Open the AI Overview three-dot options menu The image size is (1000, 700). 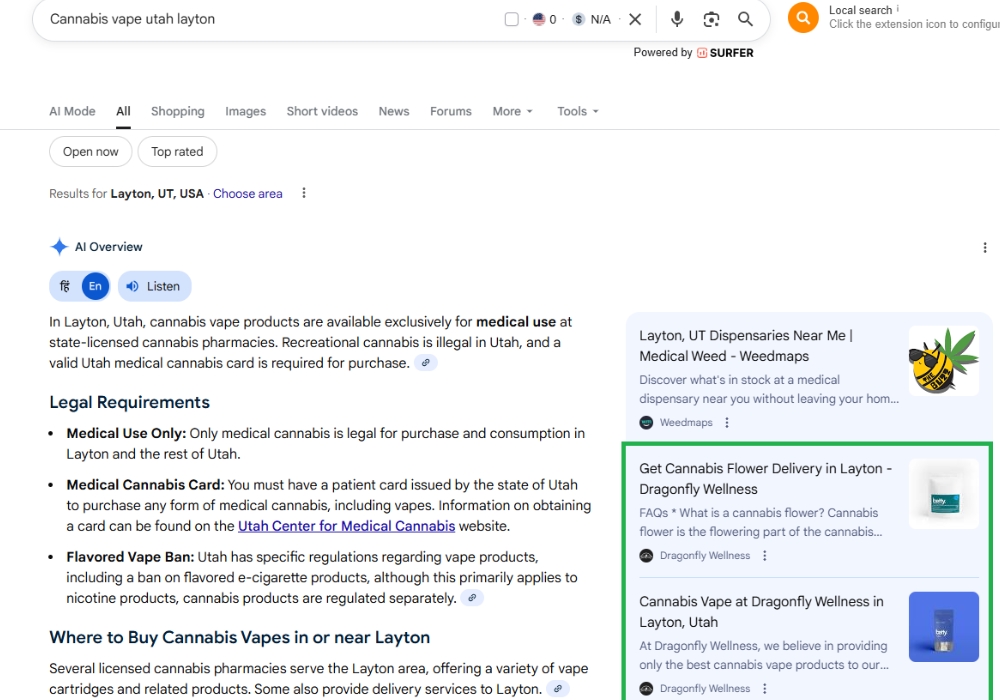click(x=985, y=247)
